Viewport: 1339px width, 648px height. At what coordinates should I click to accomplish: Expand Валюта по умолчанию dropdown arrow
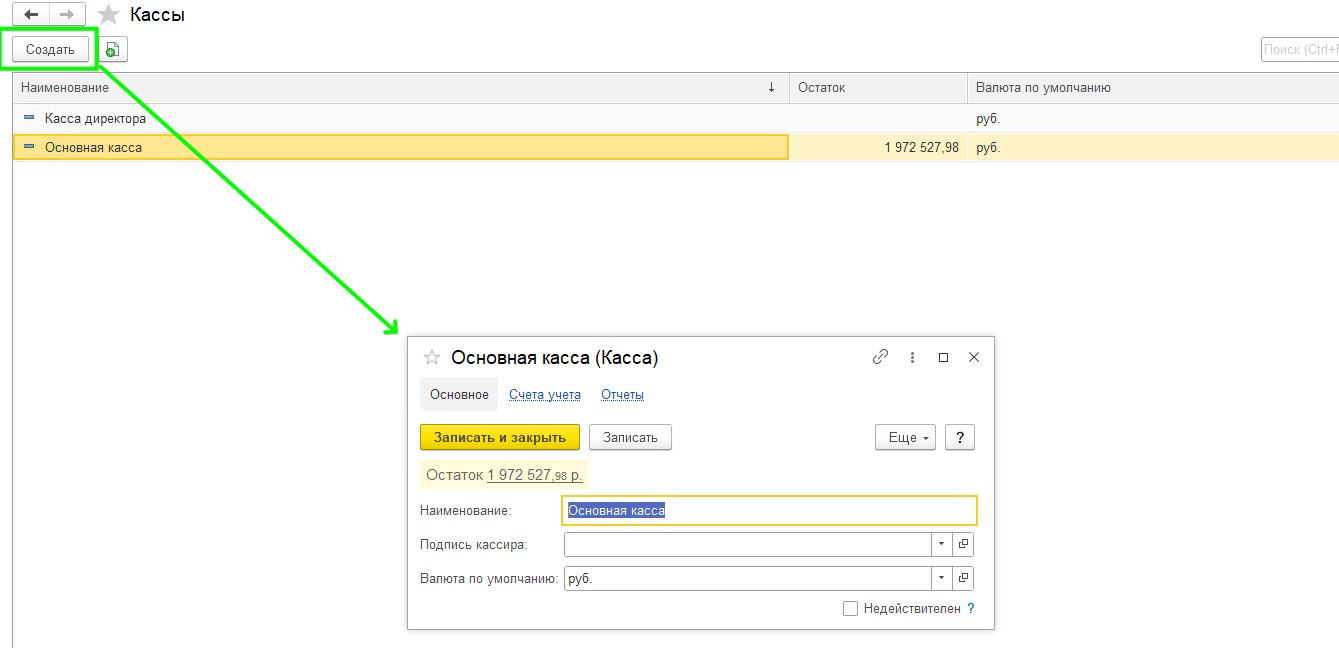click(x=942, y=578)
